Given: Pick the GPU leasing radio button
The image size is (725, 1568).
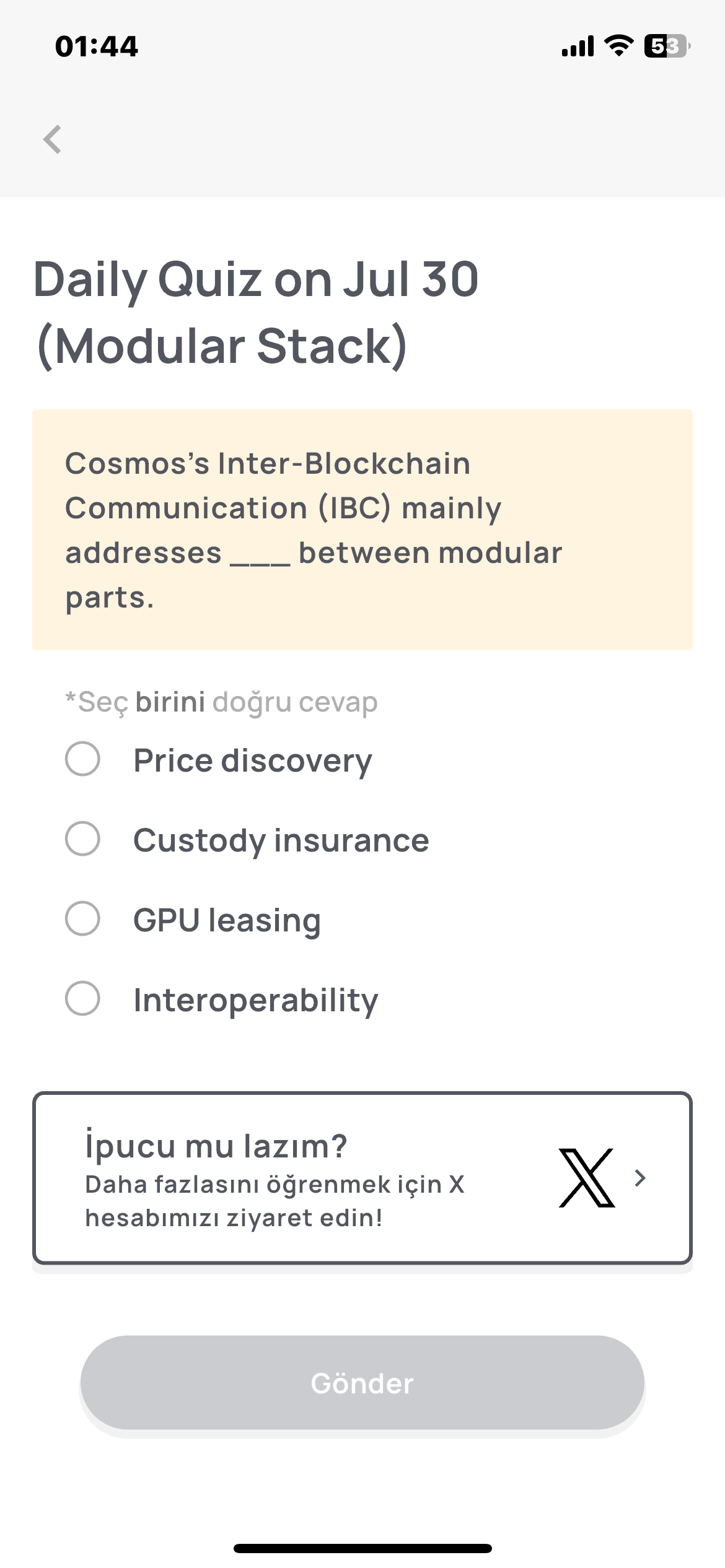Looking at the screenshot, I should [x=82, y=920].
